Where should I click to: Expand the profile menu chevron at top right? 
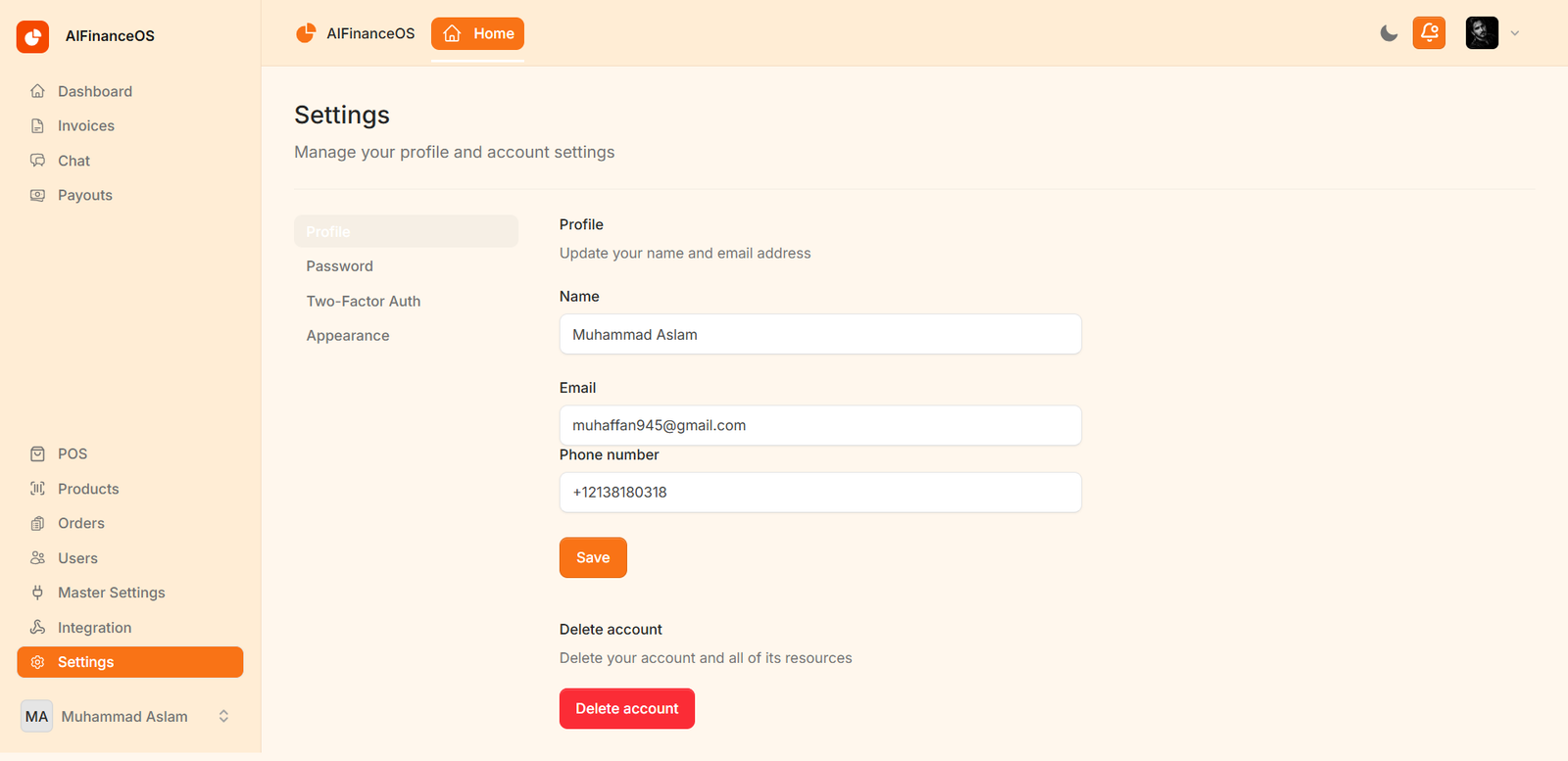coord(1515,33)
